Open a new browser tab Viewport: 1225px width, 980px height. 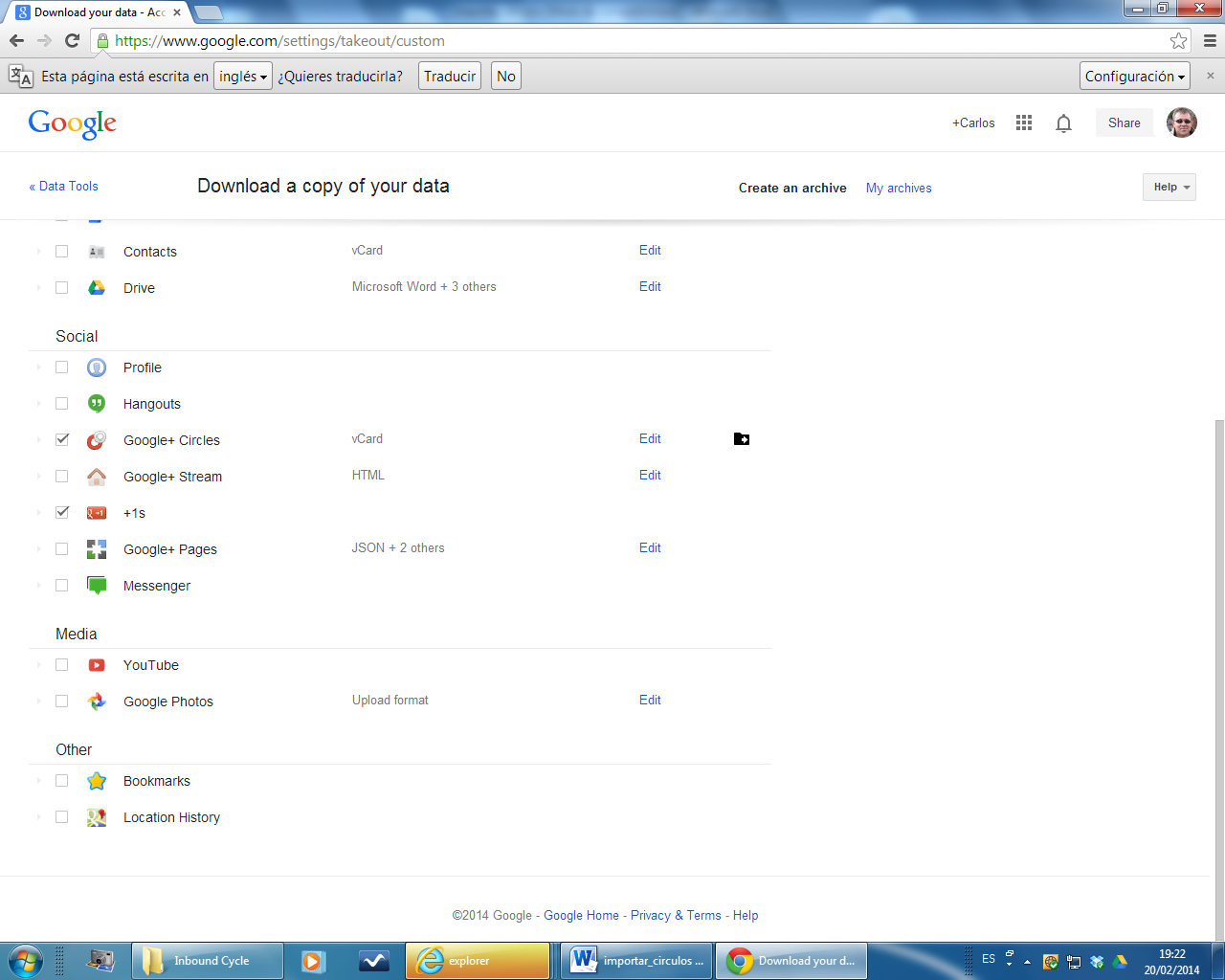click(x=208, y=12)
